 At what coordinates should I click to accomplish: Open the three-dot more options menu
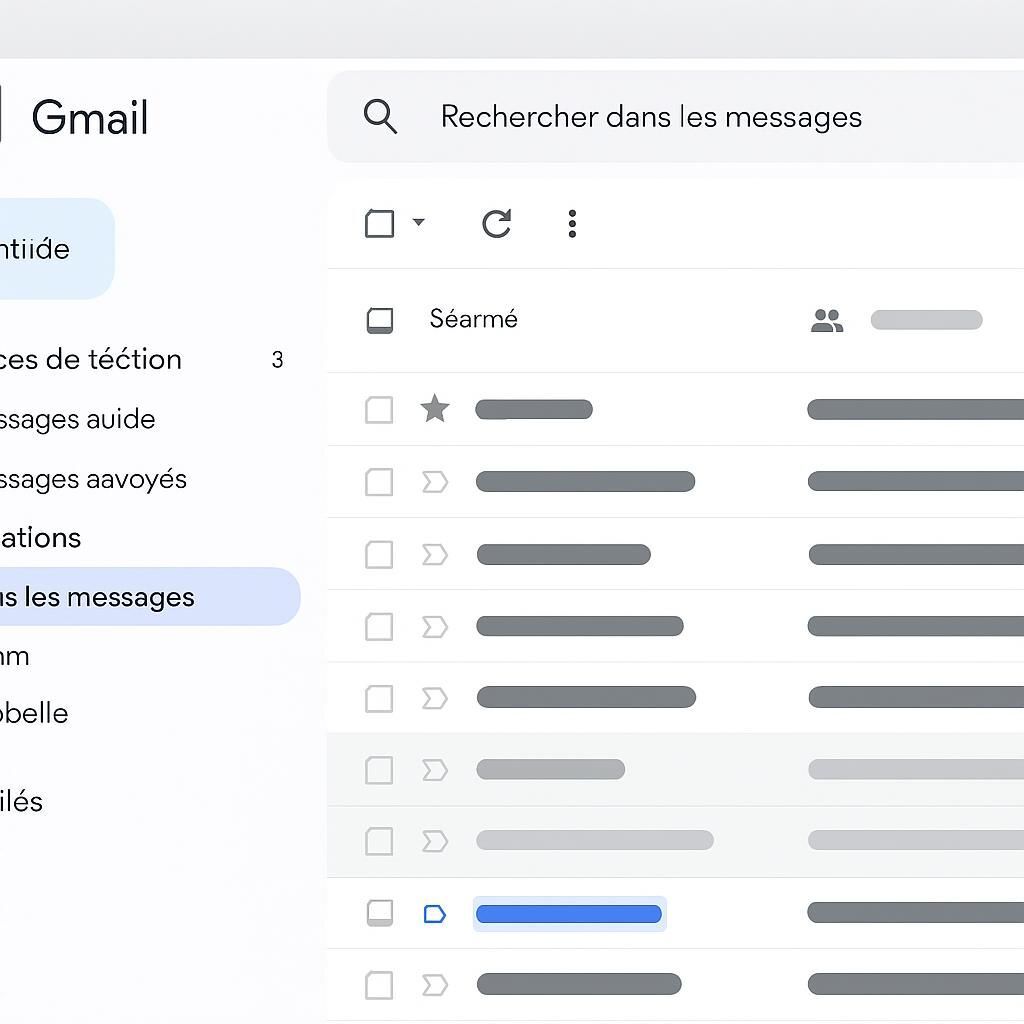pyautogui.click(x=572, y=223)
